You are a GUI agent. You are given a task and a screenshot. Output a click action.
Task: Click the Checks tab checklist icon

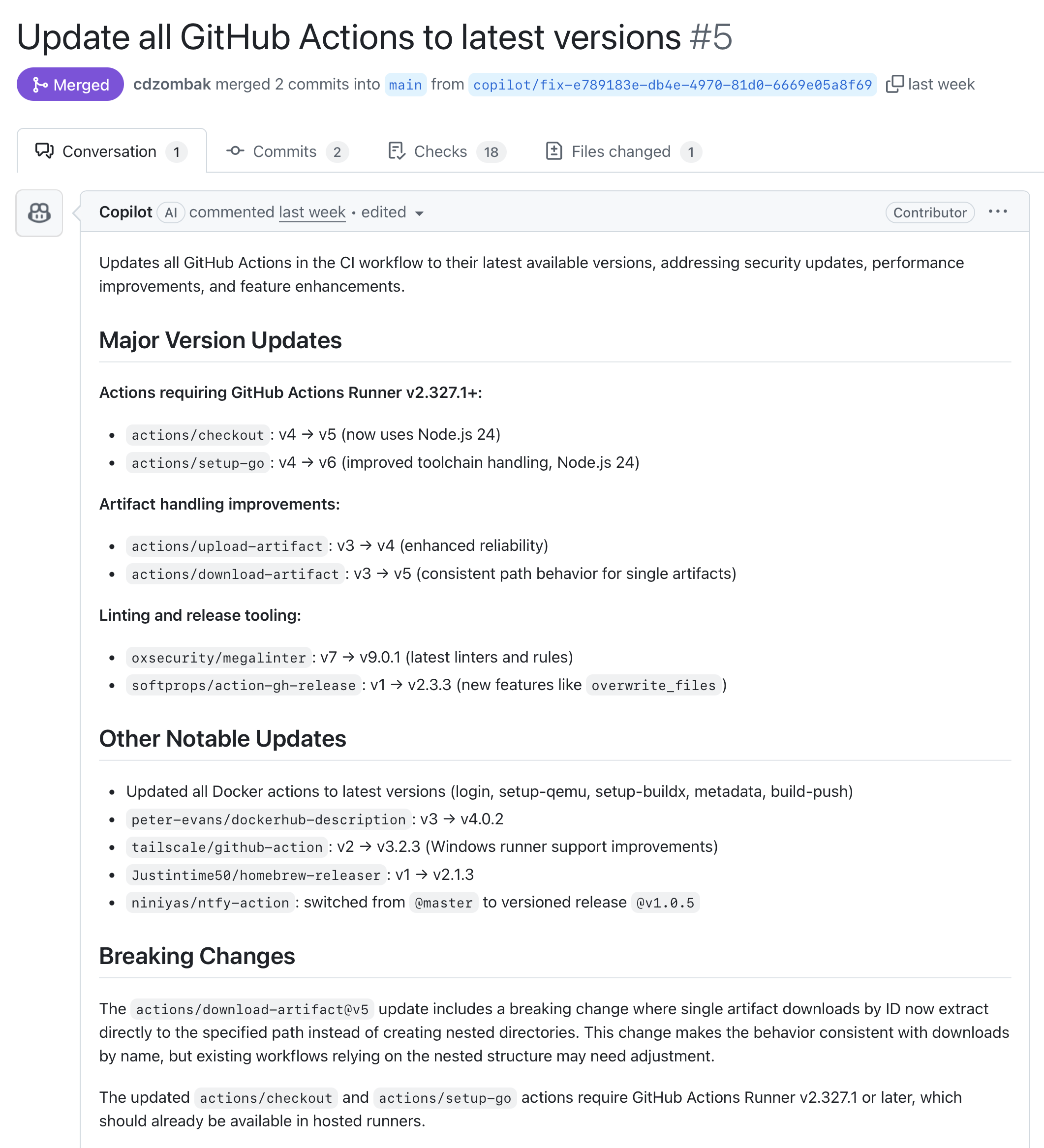397,151
